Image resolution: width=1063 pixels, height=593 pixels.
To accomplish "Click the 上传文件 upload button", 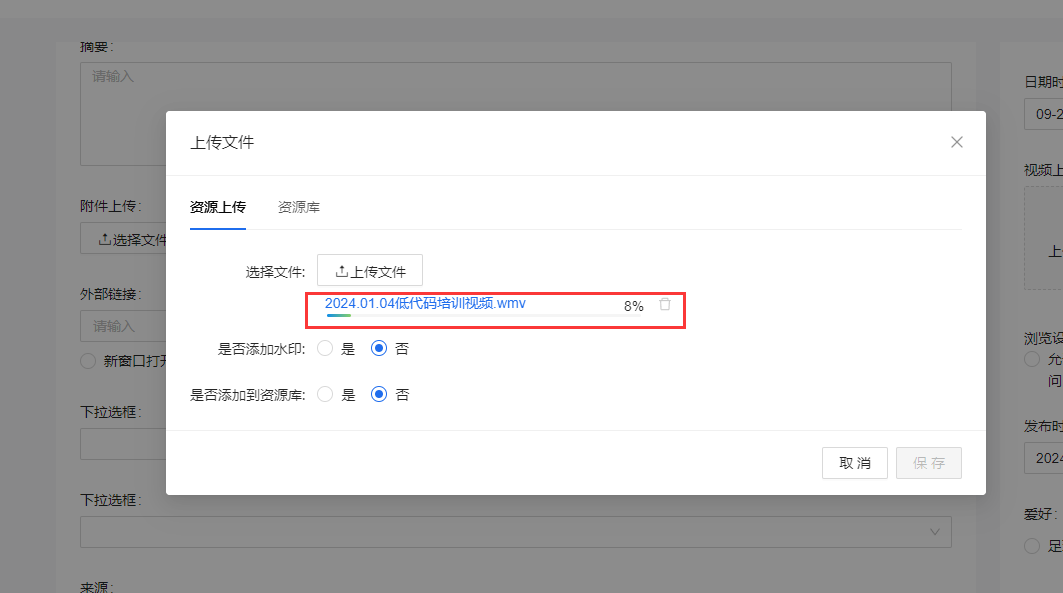I will tap(370, 271).
